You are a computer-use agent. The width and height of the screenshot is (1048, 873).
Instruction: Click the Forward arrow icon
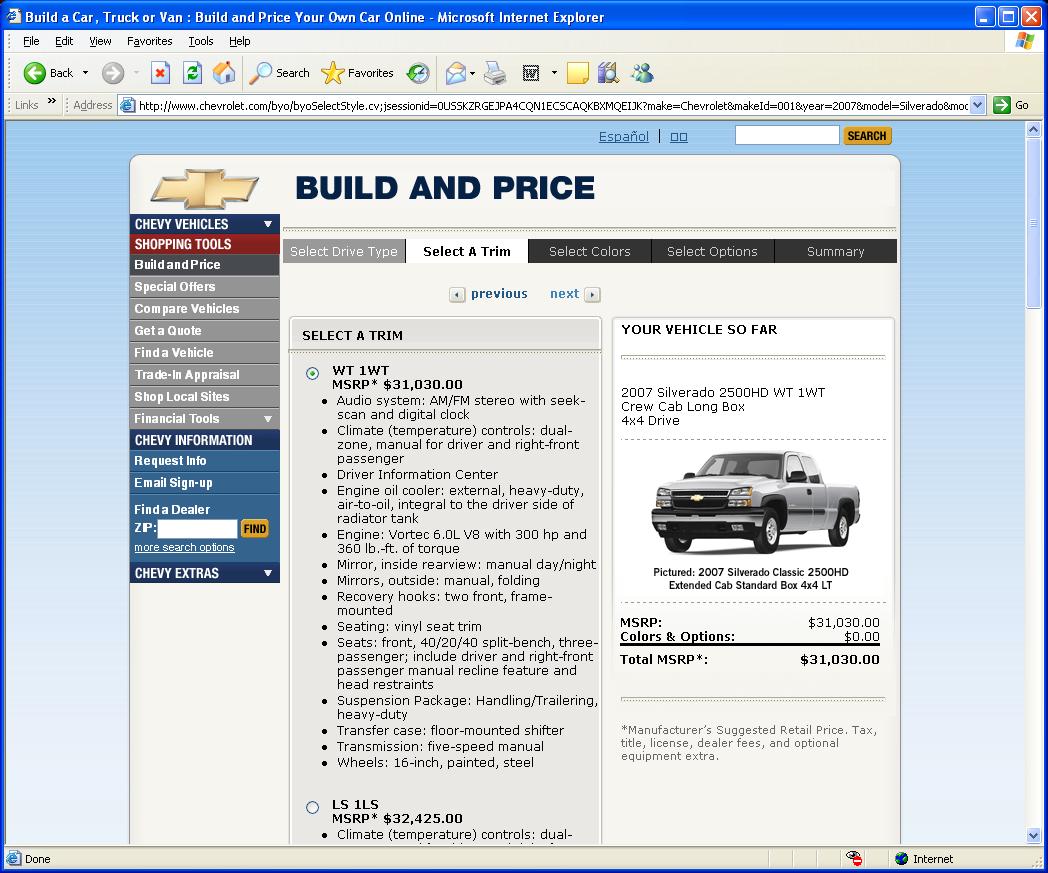pyautogui.click(x=113, y=73)
